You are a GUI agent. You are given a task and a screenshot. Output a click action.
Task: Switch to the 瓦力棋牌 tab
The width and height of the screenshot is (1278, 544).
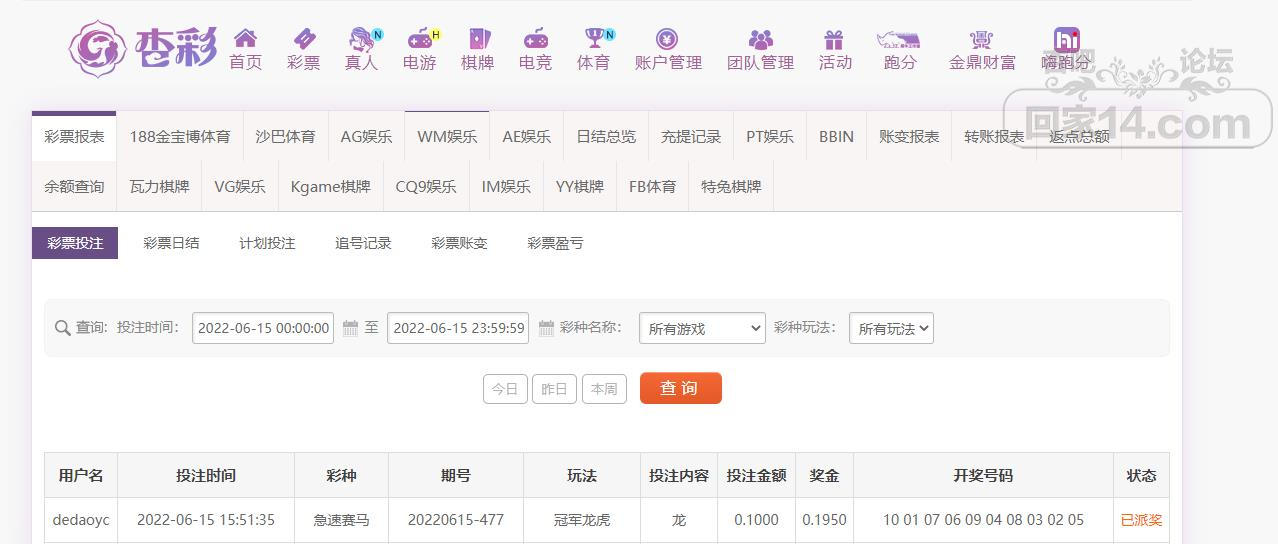pyautogui.click(x=159, y=186)
